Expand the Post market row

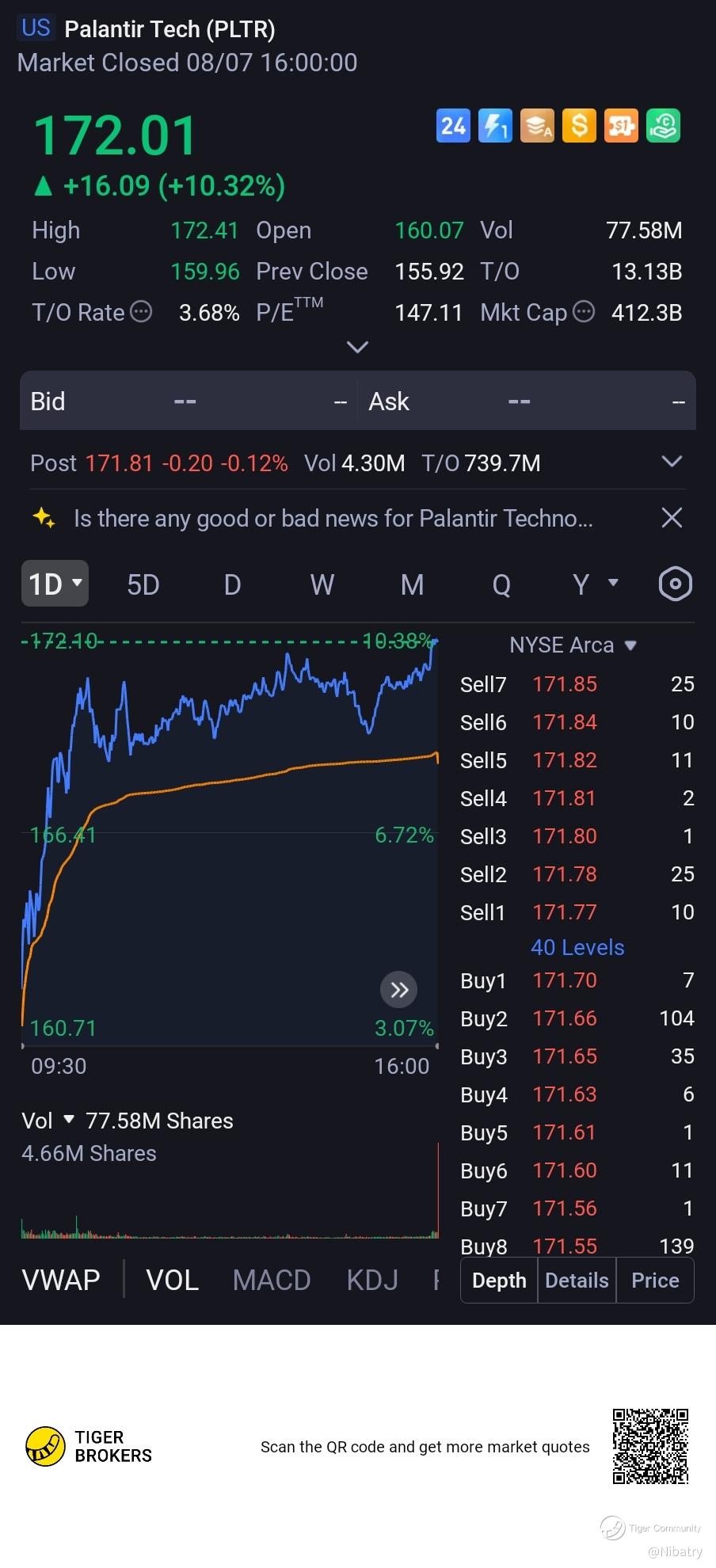[672, 462]
